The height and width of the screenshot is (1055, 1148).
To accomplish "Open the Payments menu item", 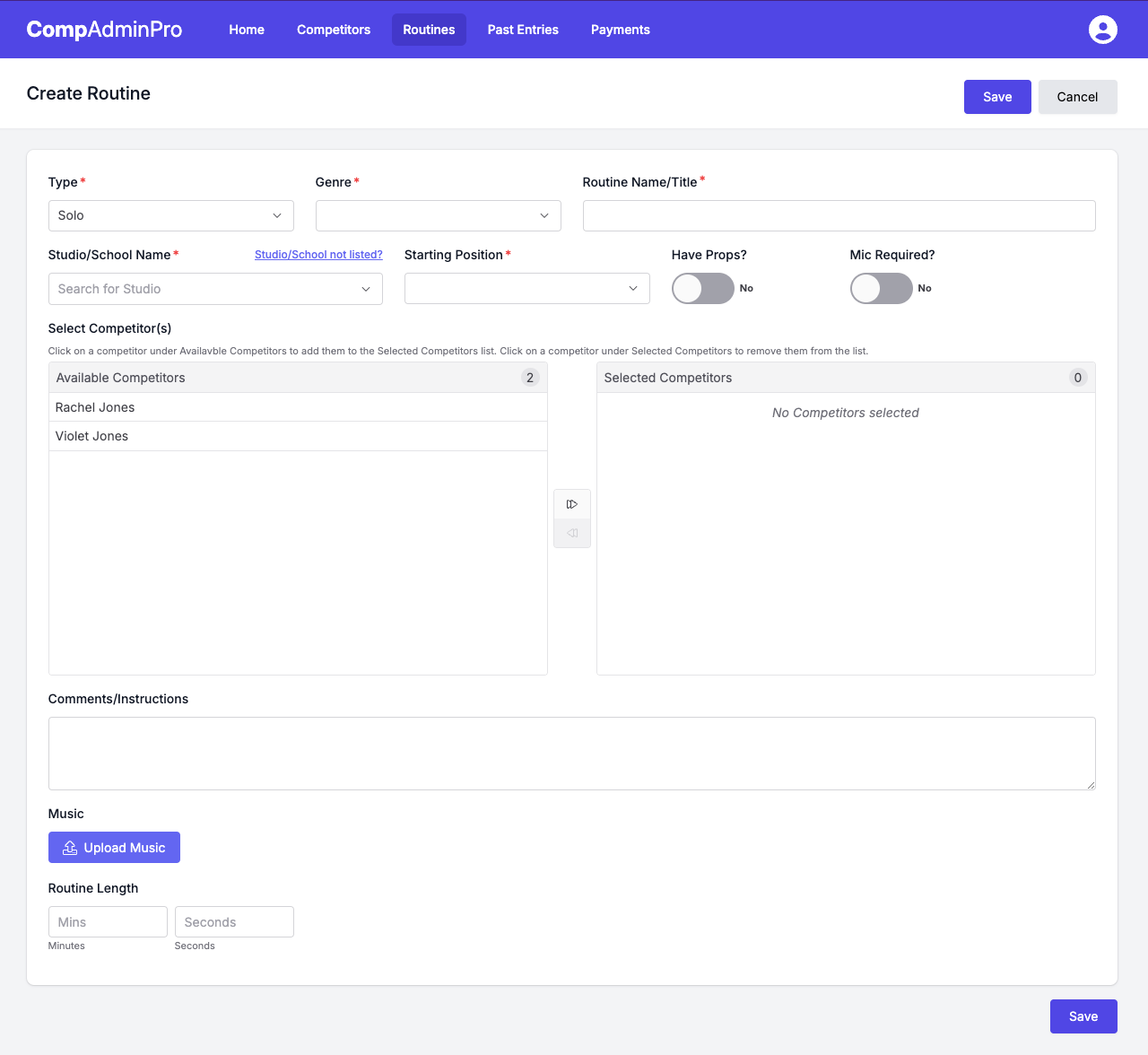I will coord(621,30).
